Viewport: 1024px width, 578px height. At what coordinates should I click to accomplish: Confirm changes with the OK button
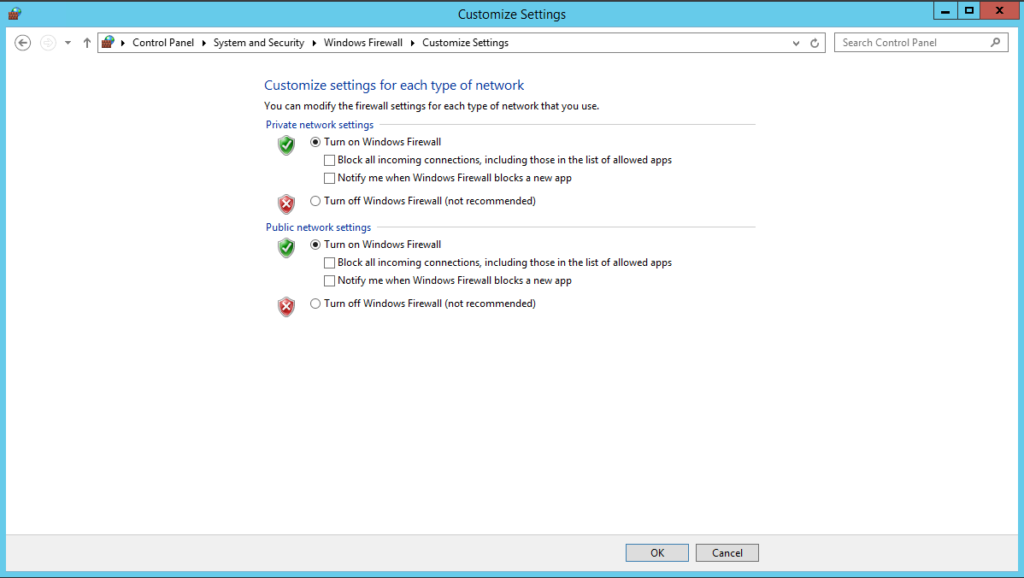coord(657,553)
